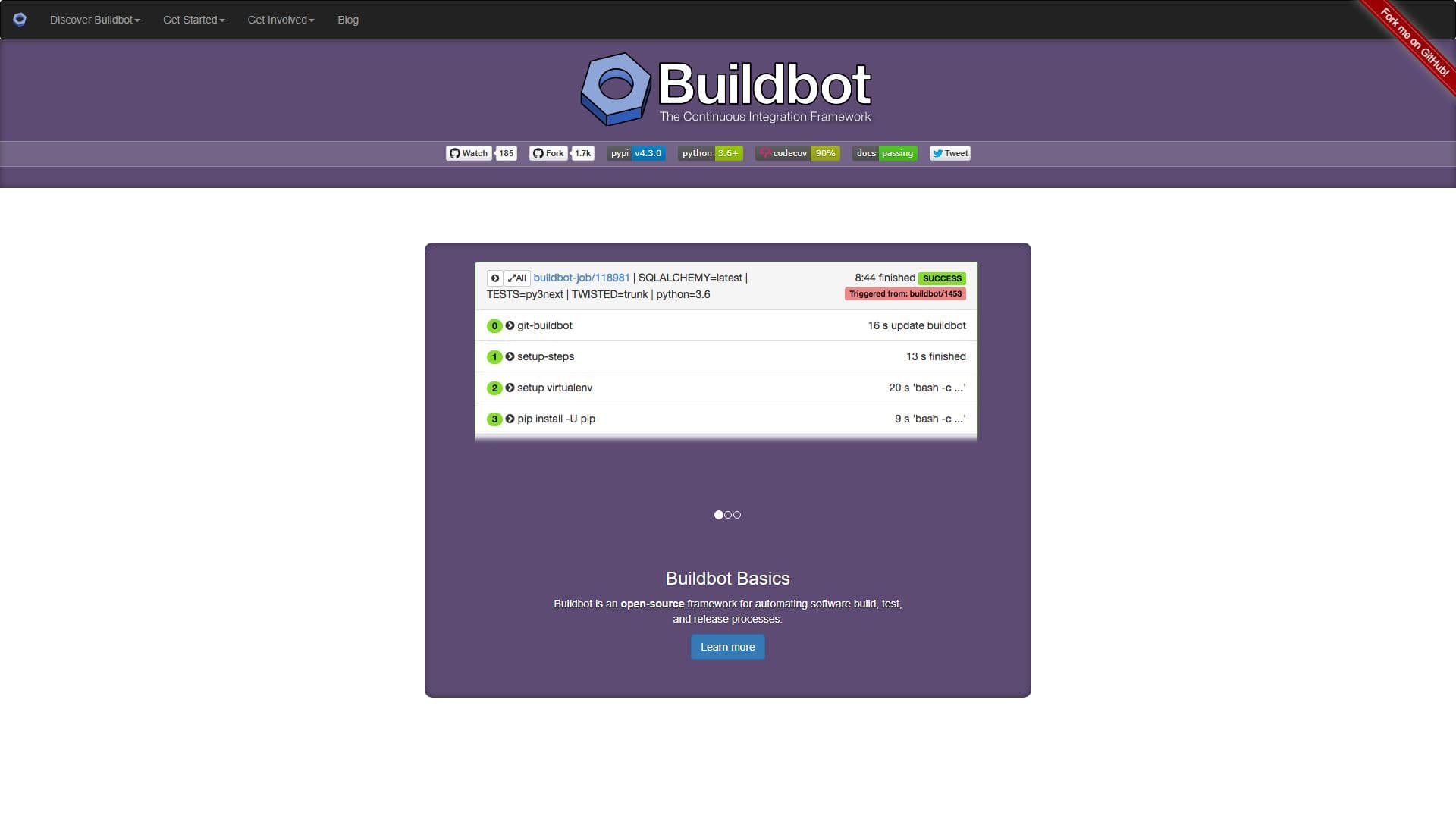Open the python 3.6+ badge
This screenshot has height=819, width=1456.
click(710, 153)
